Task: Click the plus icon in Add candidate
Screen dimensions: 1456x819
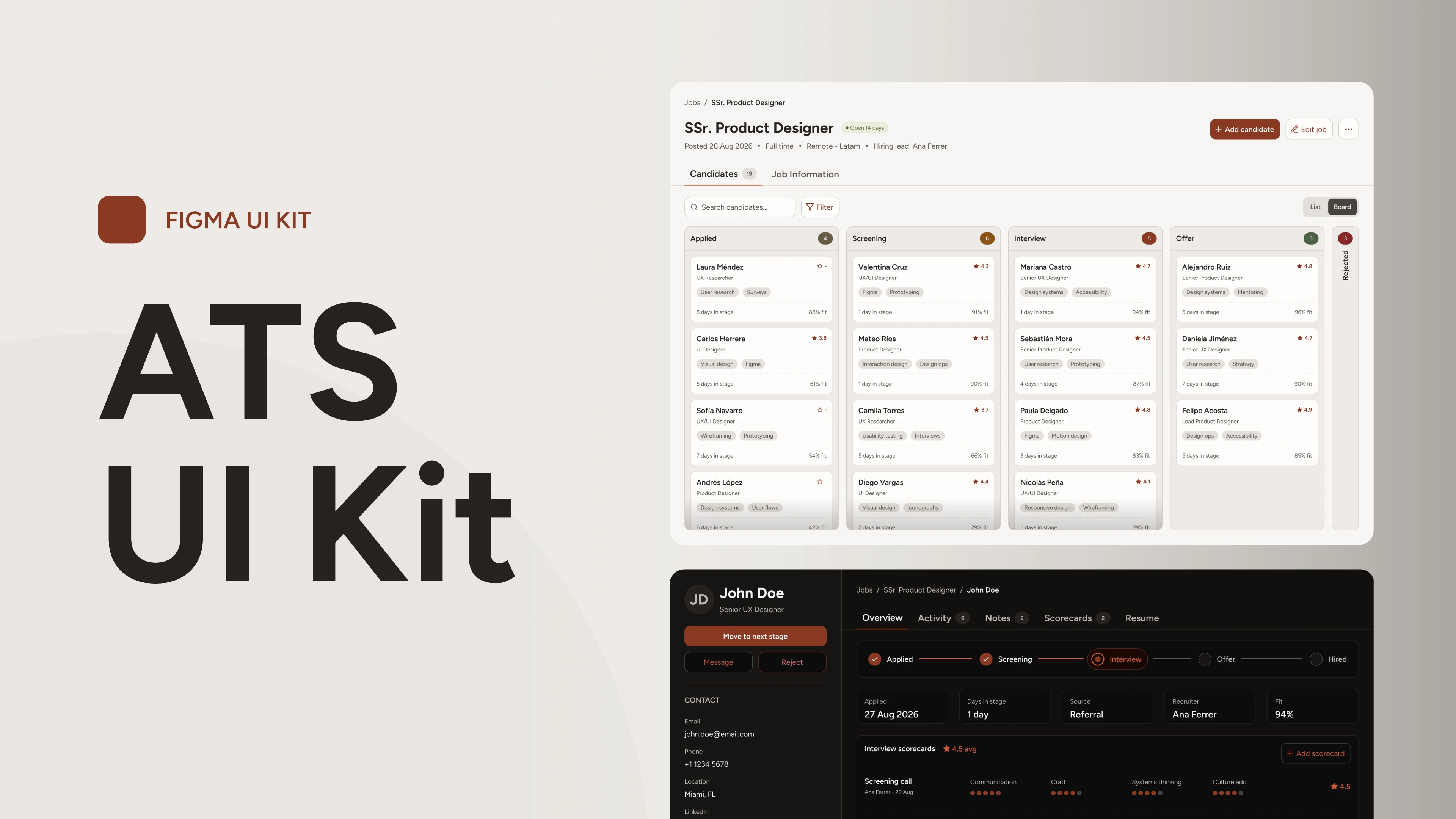Action: 1219,129
